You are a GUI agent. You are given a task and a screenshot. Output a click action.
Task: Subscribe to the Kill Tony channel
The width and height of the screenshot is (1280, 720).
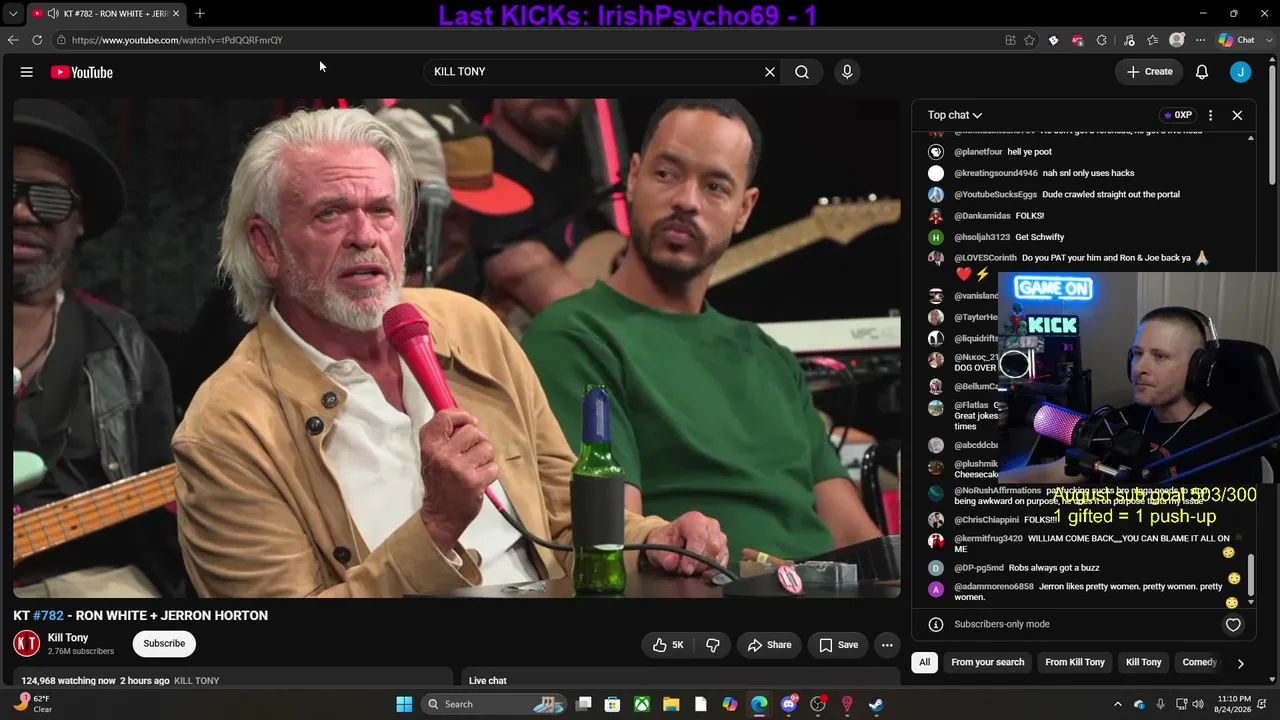164,644
